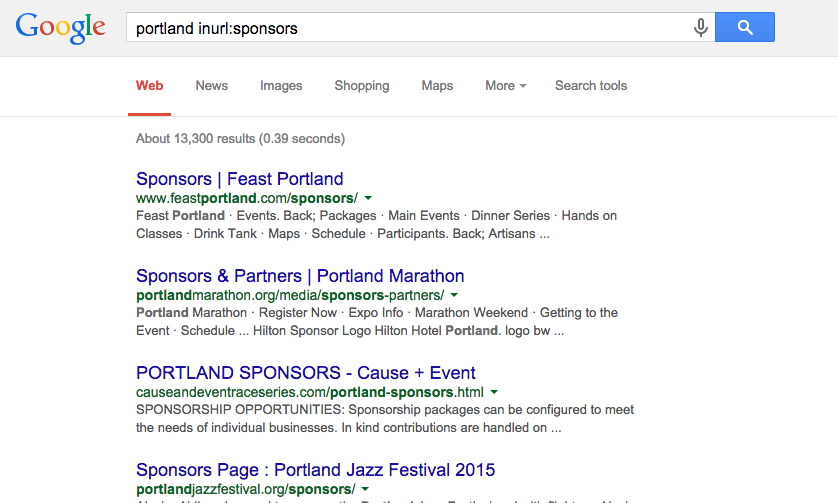The height and width of the screenshot is (503, 838).
Task: Click the www.feastportland.com/sponsors/ URL text
Action: 247,198
